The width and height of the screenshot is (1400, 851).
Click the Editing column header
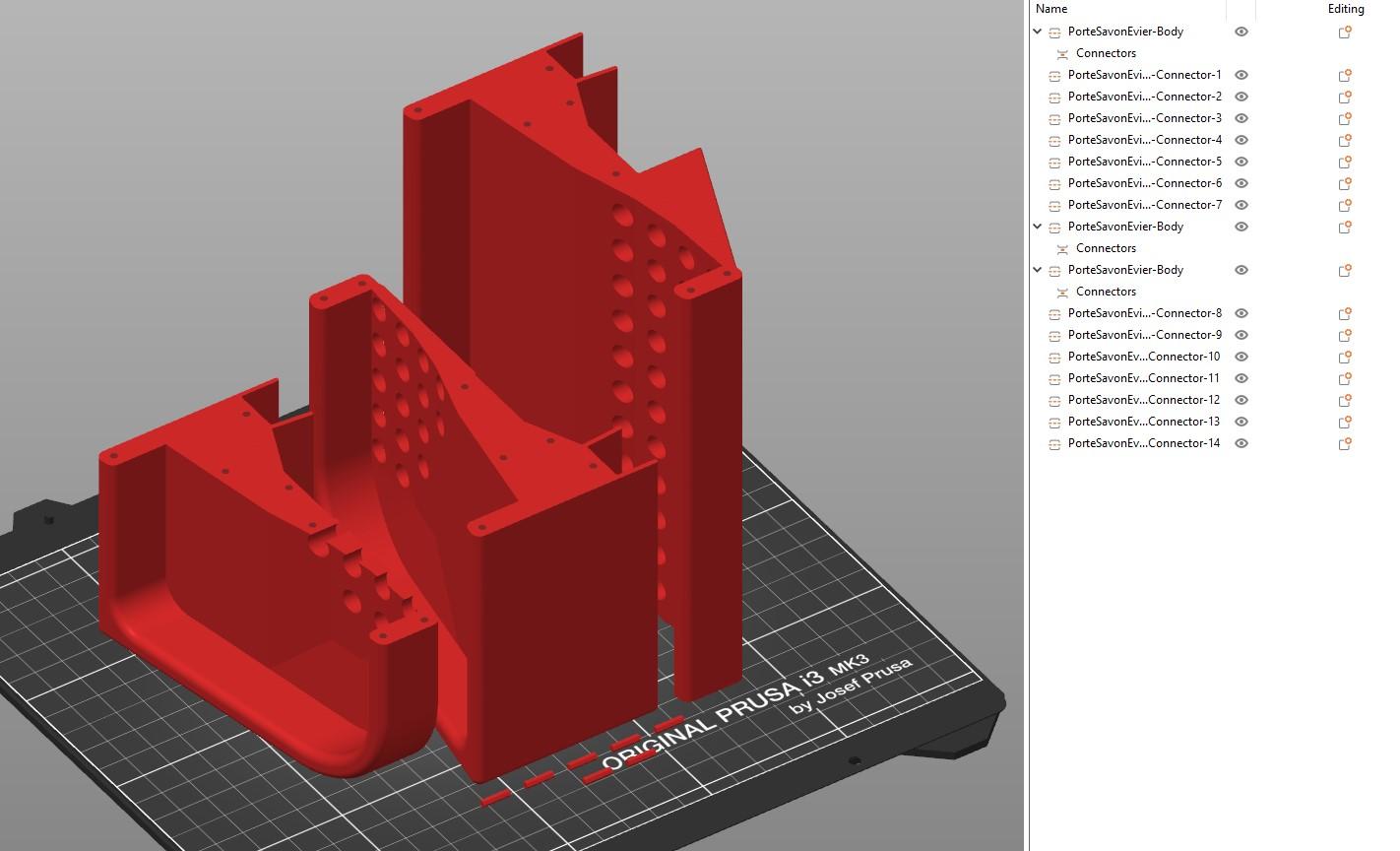pos(1345,9)
